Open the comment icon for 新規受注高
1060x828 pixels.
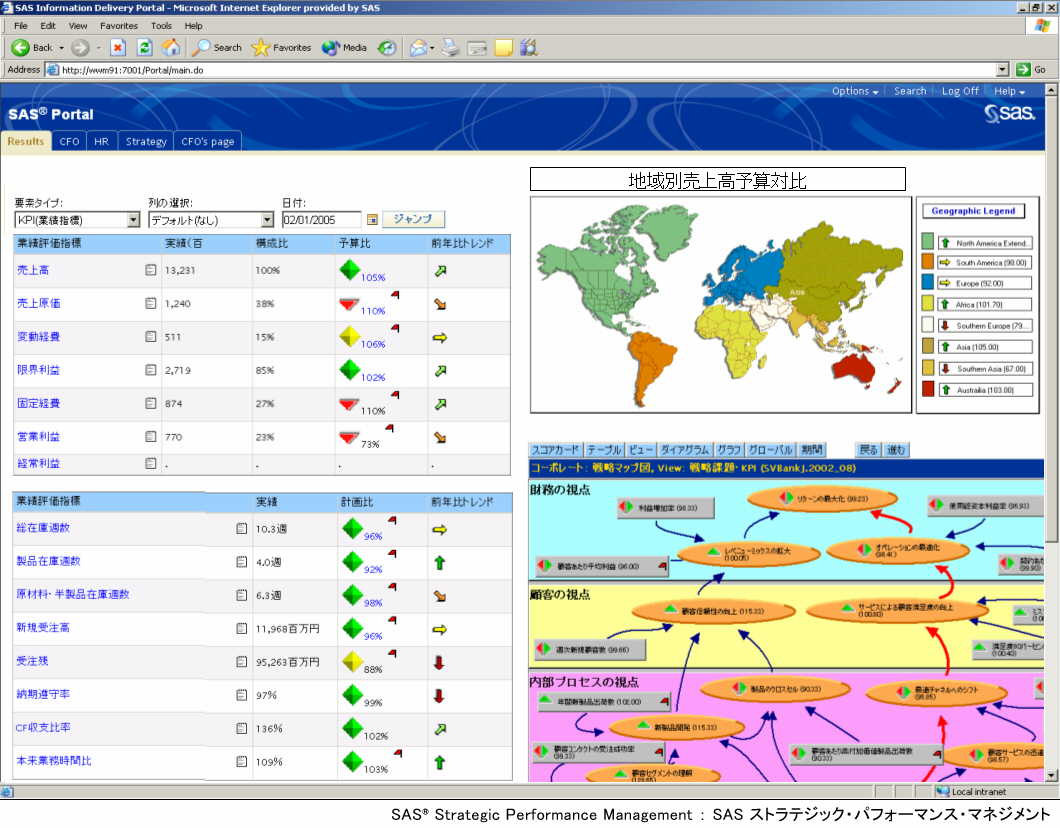[x=241, y=628]
